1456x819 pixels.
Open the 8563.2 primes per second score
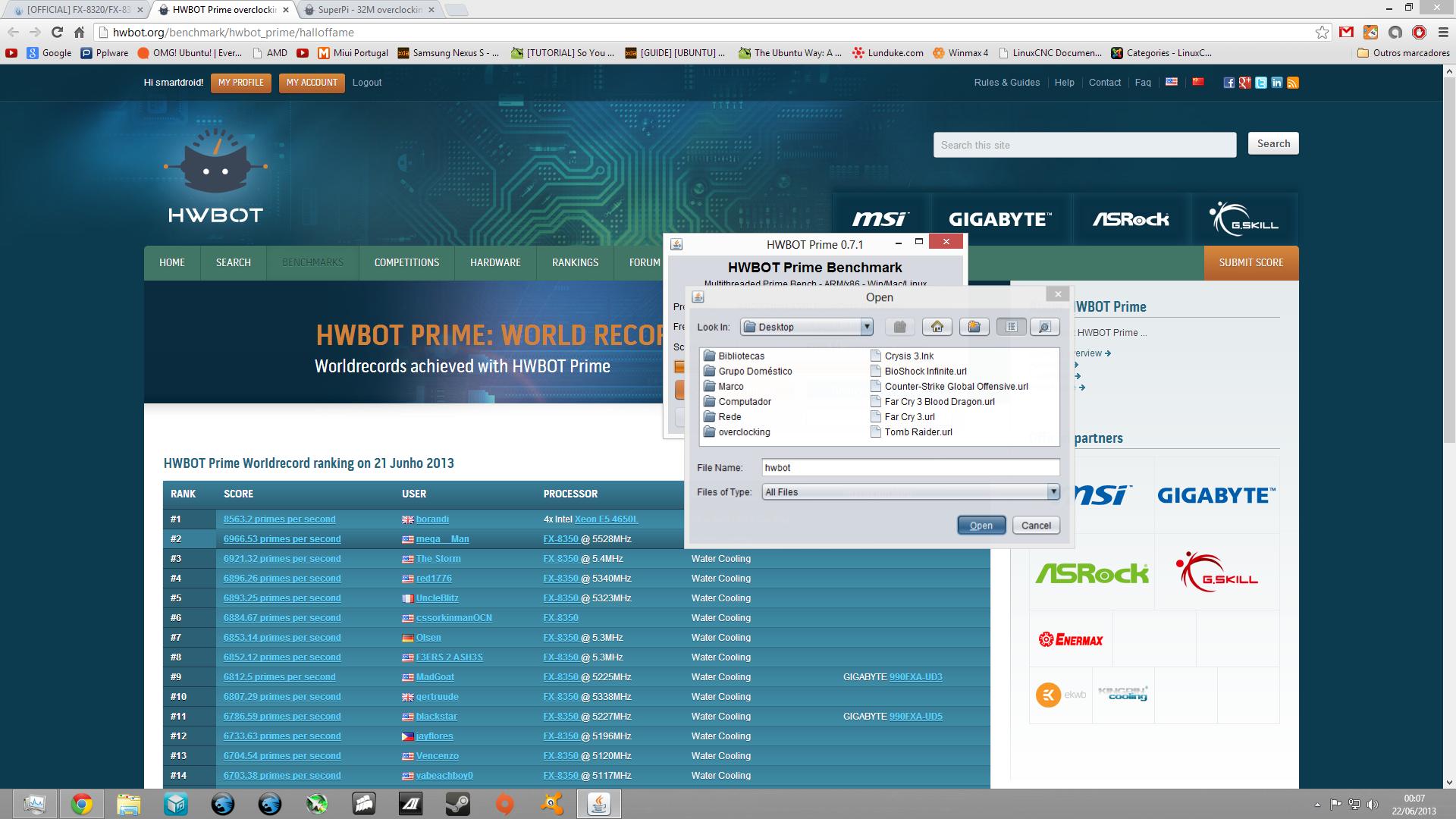click(279, 519)
